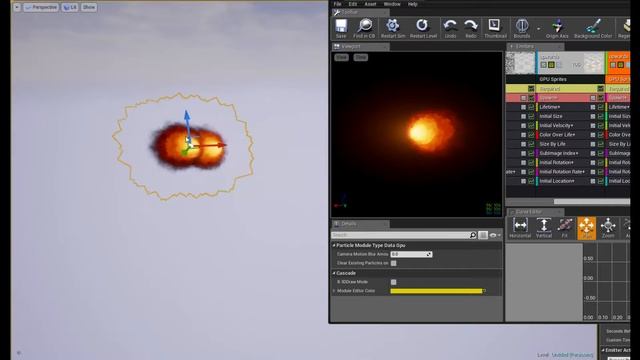This screenshot has height=360, width=640.
Task: Click the green graph icon after gray emitter's Initial Velocity
Action: tap(601, 126)
